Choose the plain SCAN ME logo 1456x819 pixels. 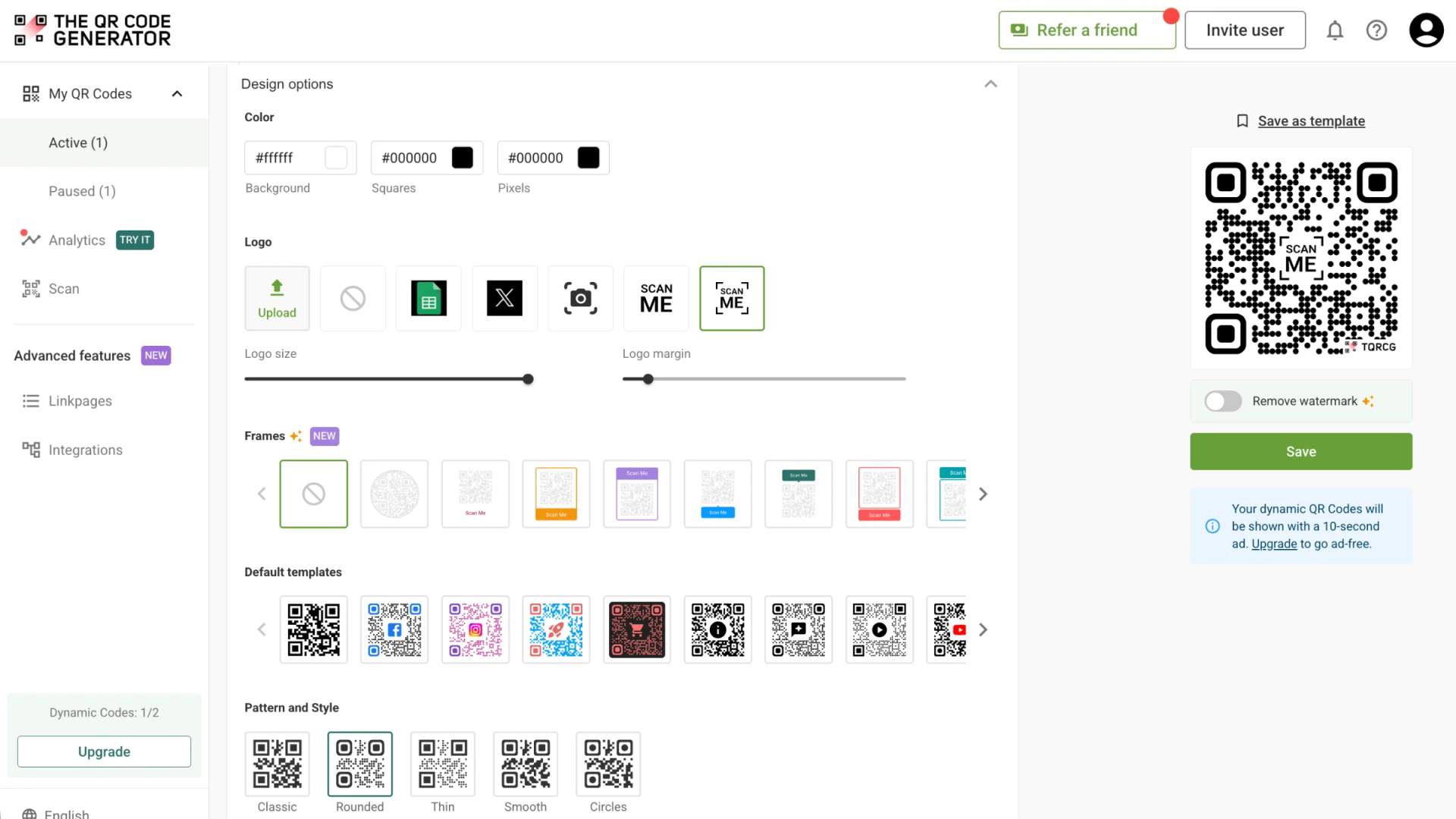pyautogui.click(x=656, y=298)
